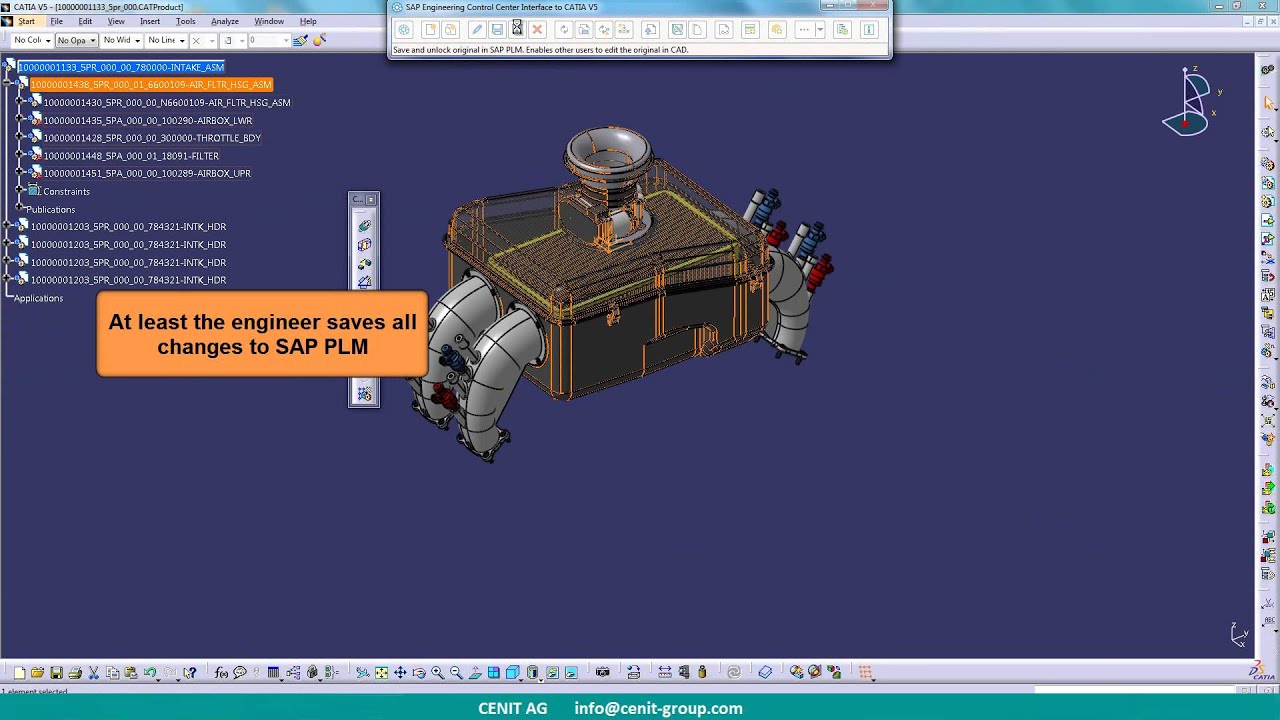
Task: Click the painter brush icon beside line type
Action: point(300,40)
